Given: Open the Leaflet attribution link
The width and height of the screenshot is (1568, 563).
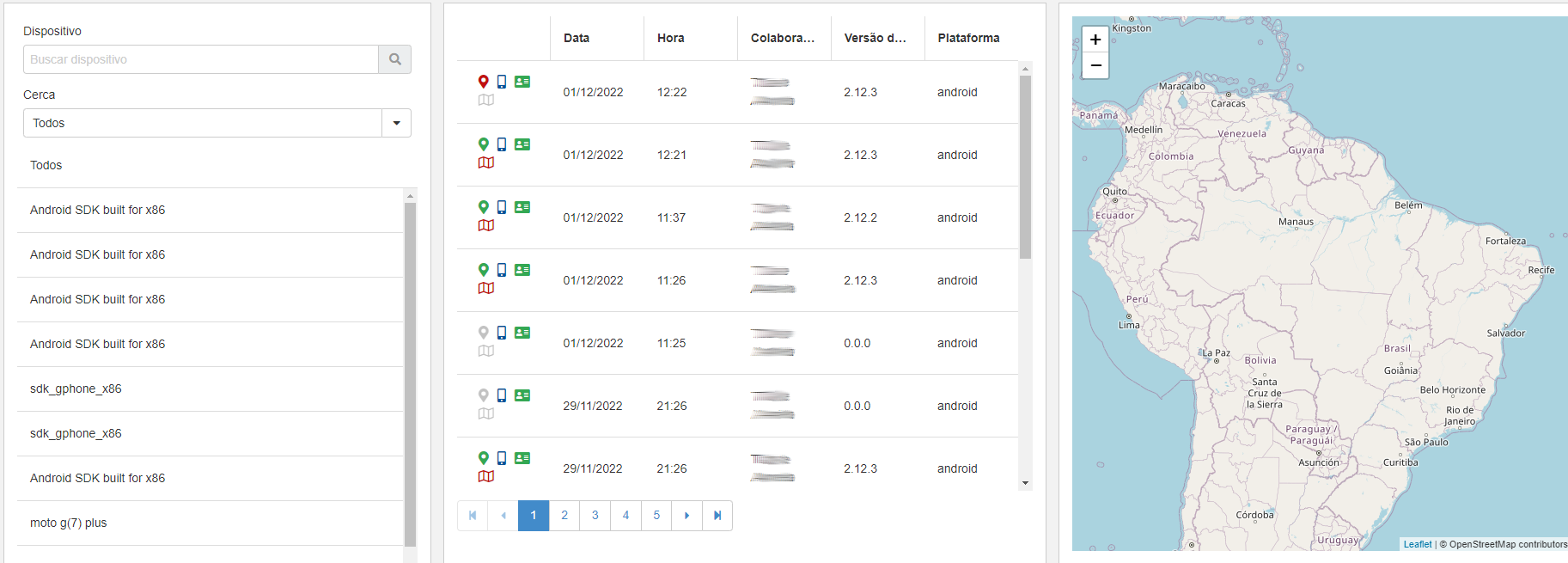Looking at the screenshot, I should [1418, 544].
